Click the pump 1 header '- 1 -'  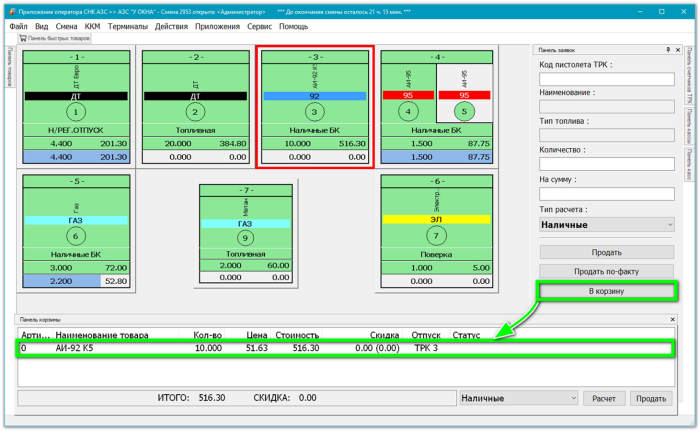[76, 57]
